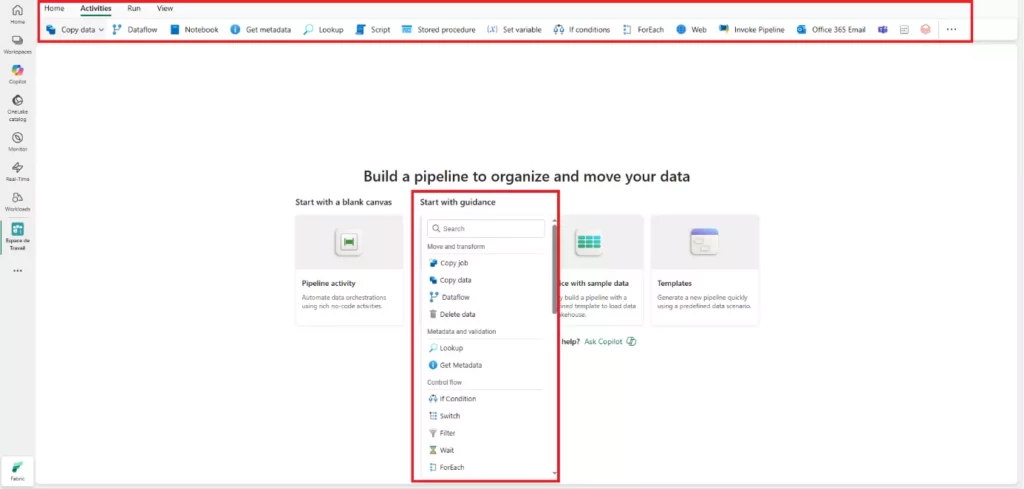Add a Set variable activity
1024x489 pixels.
click(515, 29)
